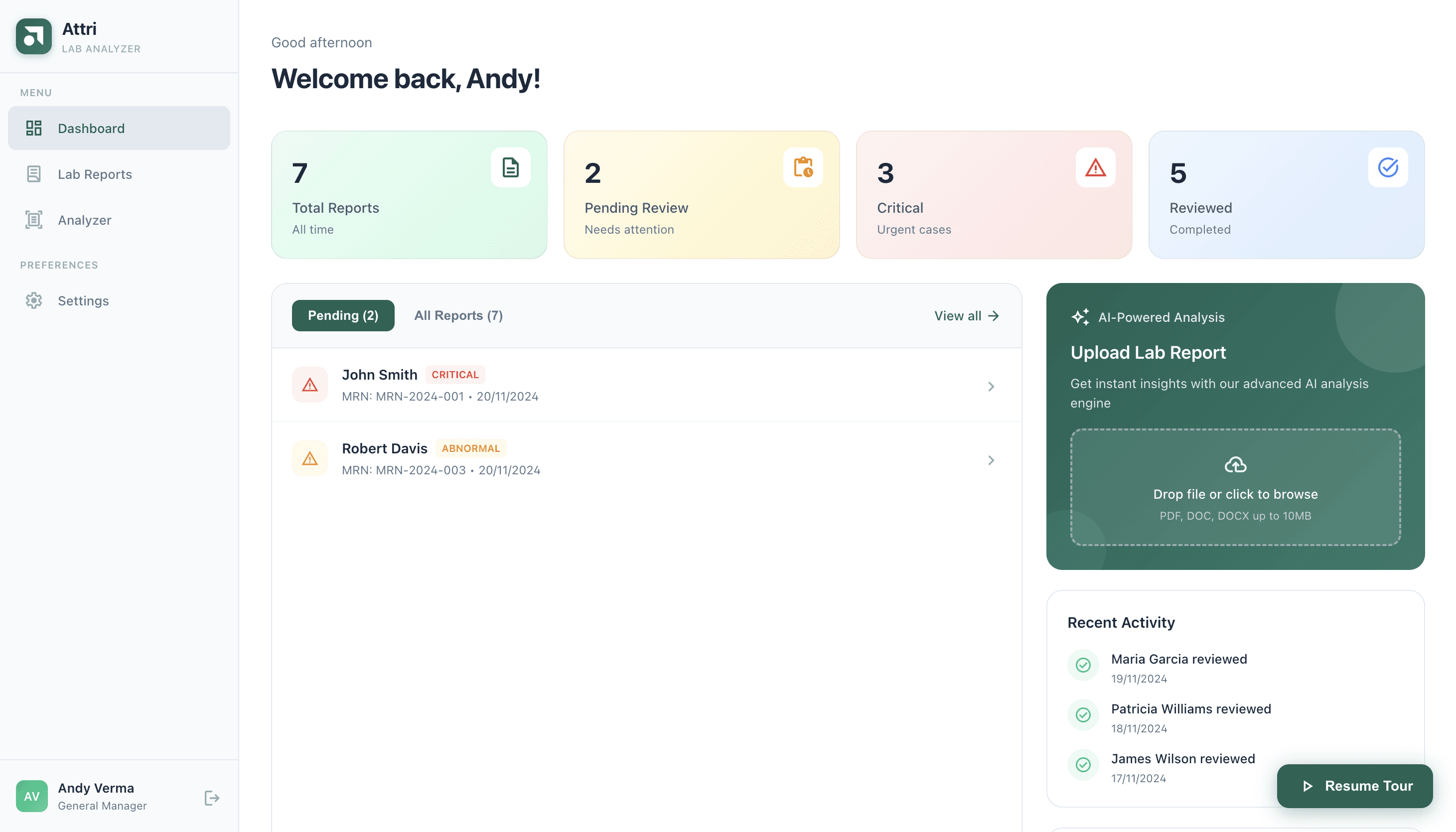Open the Analyzer menu item
The width and height of the screenshot is (1456, 832).
[85, 220]
